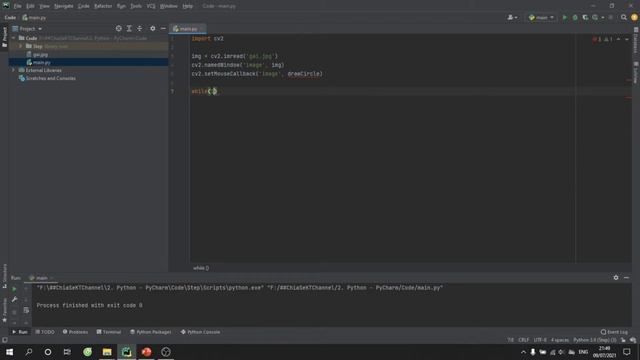Click the while breadcrumb below editor

201,268
